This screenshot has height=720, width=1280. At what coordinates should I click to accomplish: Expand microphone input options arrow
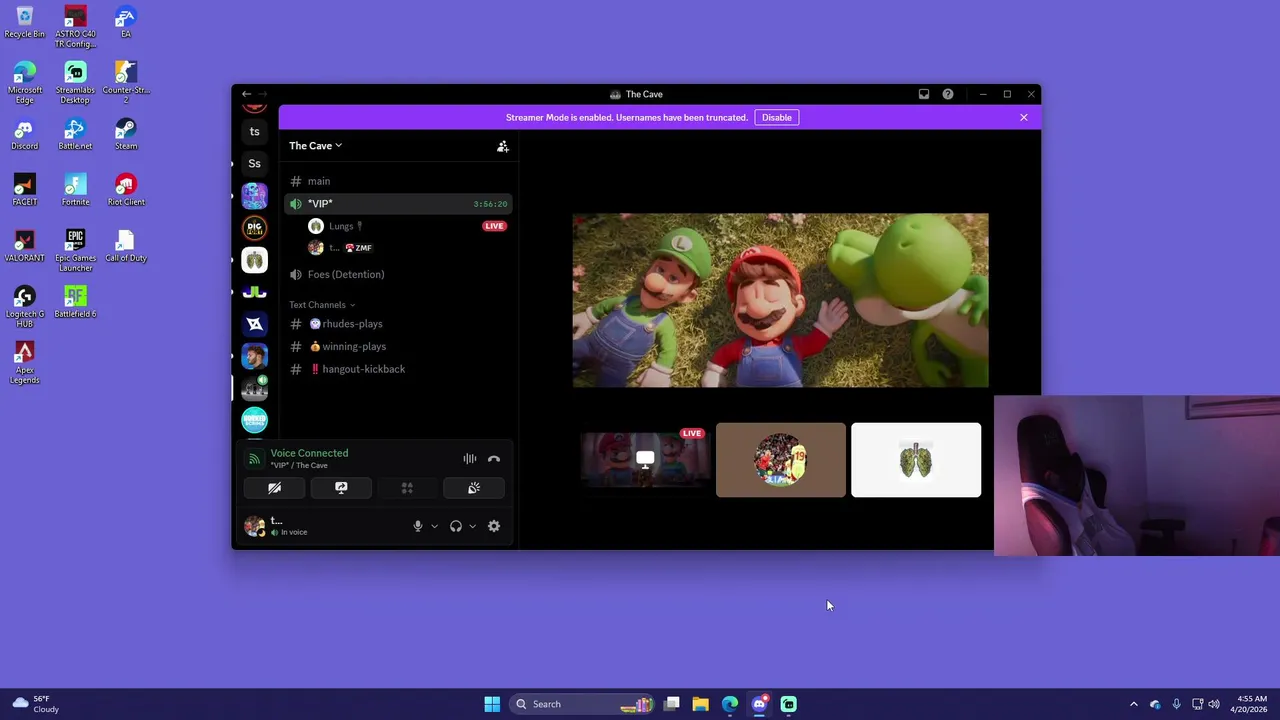[434, 526]
